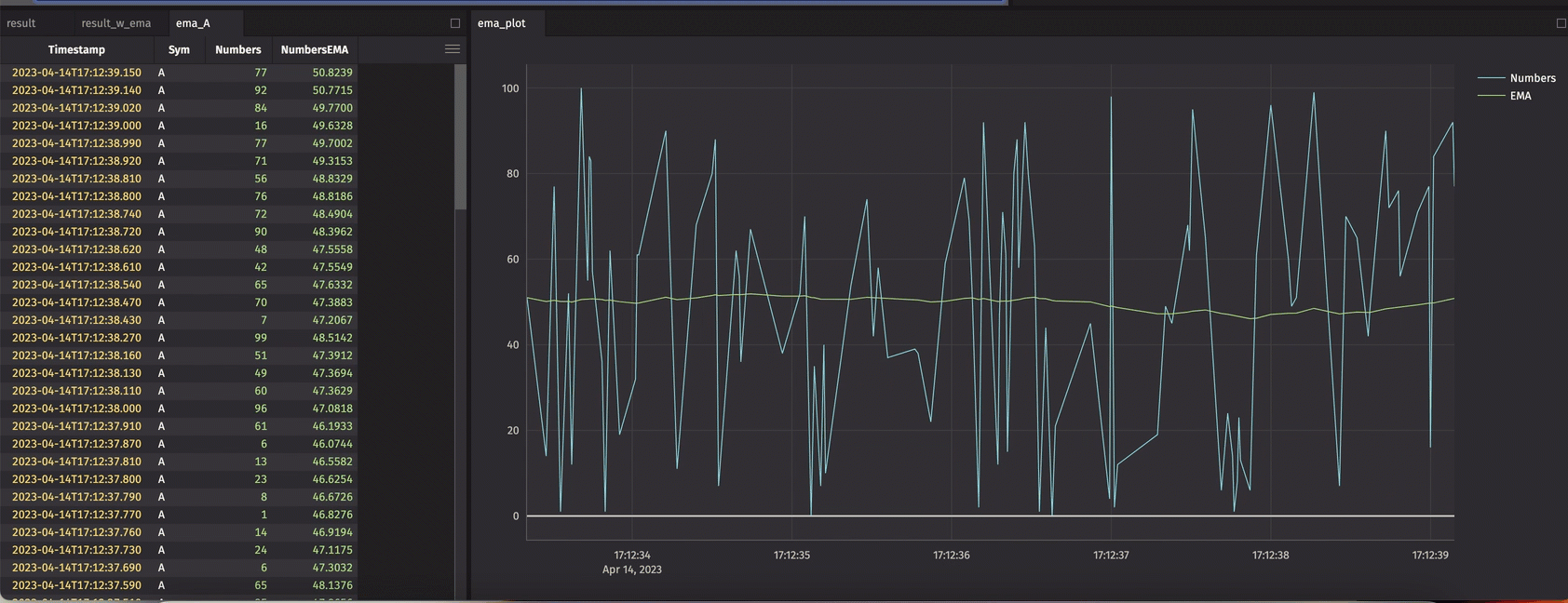Click the table's vertical scrollbar thumb
1568x603 pixels.
(x=460, y=137)
